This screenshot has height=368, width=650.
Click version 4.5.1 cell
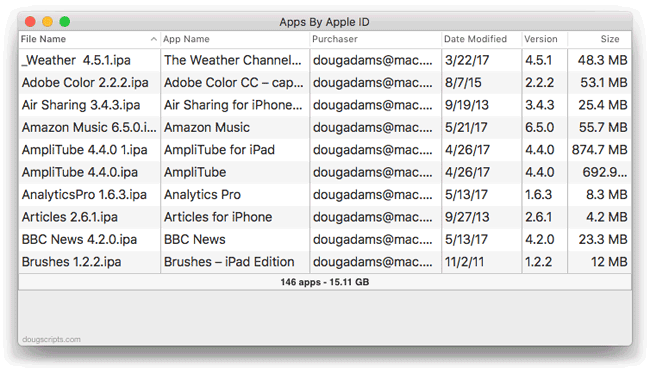pos(544,60)
